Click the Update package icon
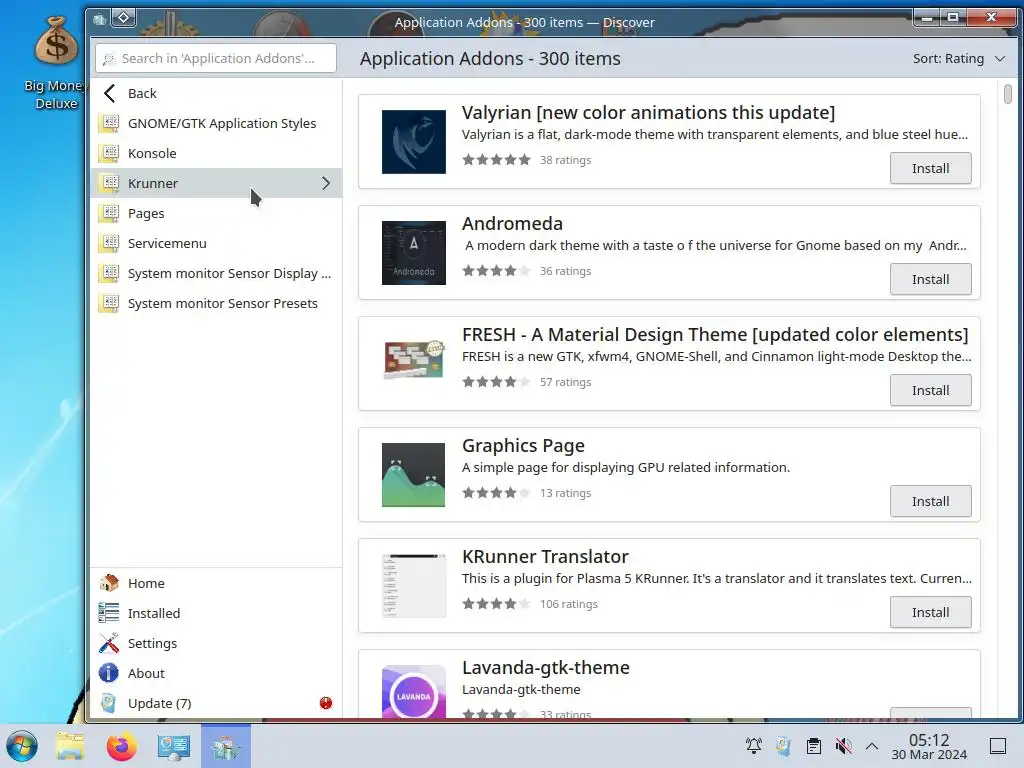 click(108, 703)
